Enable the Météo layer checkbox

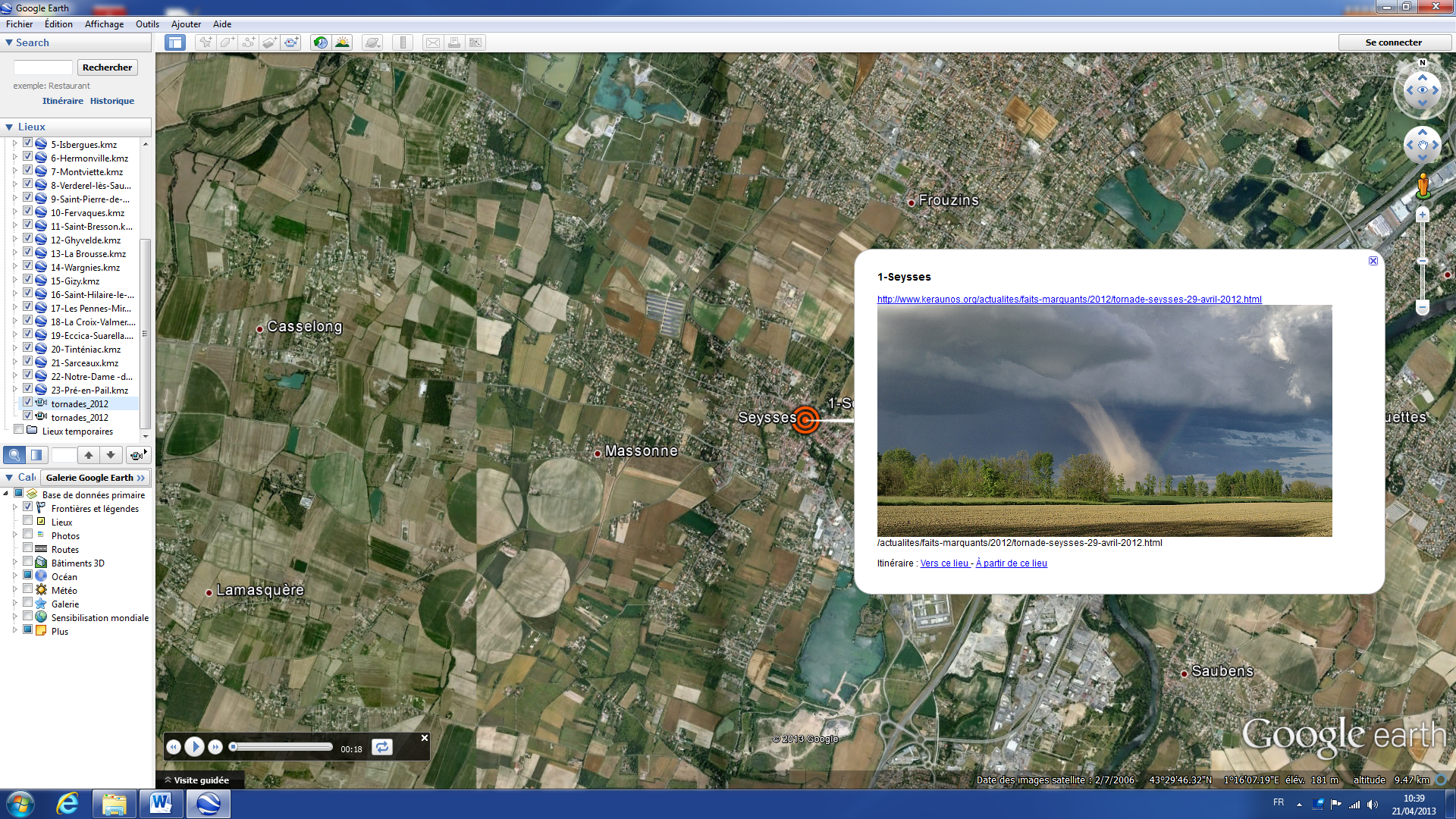[27, 589]
